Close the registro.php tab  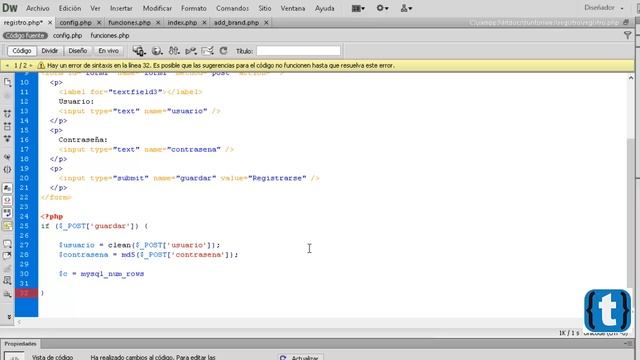tap(50, 23)
